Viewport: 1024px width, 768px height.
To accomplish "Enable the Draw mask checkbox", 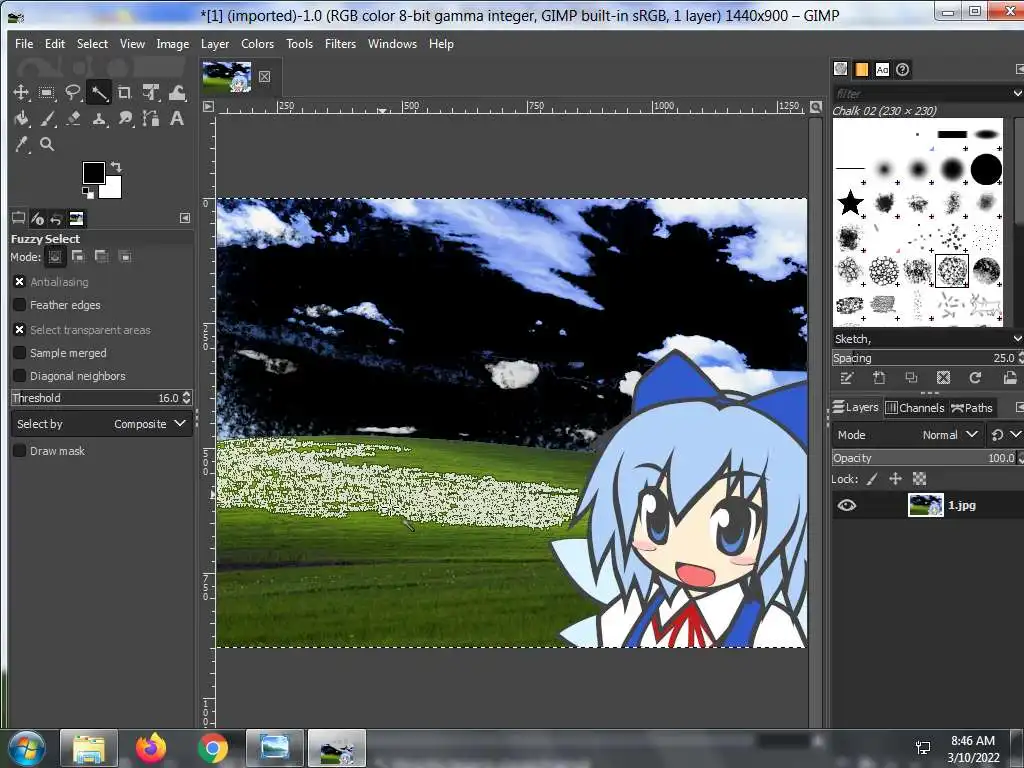I will tap(20, 451).
